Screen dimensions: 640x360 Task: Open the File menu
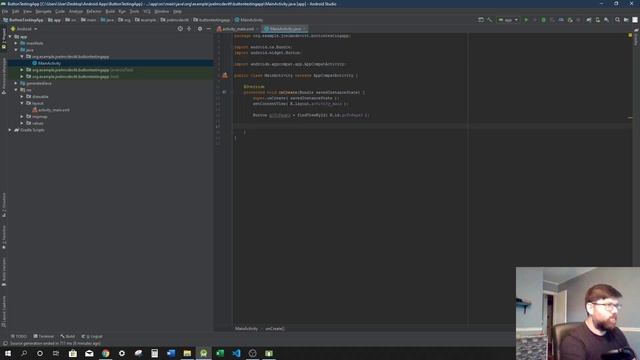pyautogui.click(x=5, y=11)
